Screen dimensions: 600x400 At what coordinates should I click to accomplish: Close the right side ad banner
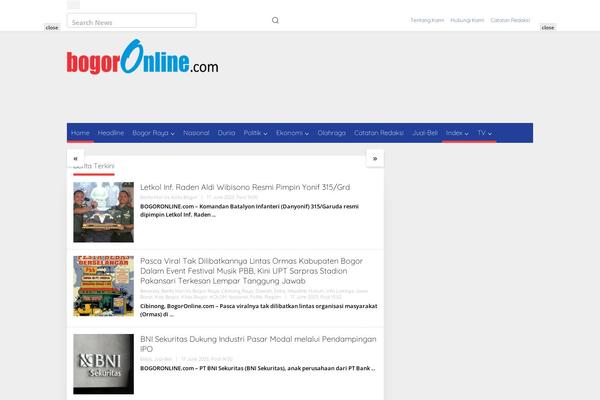(x=548, y=28)
